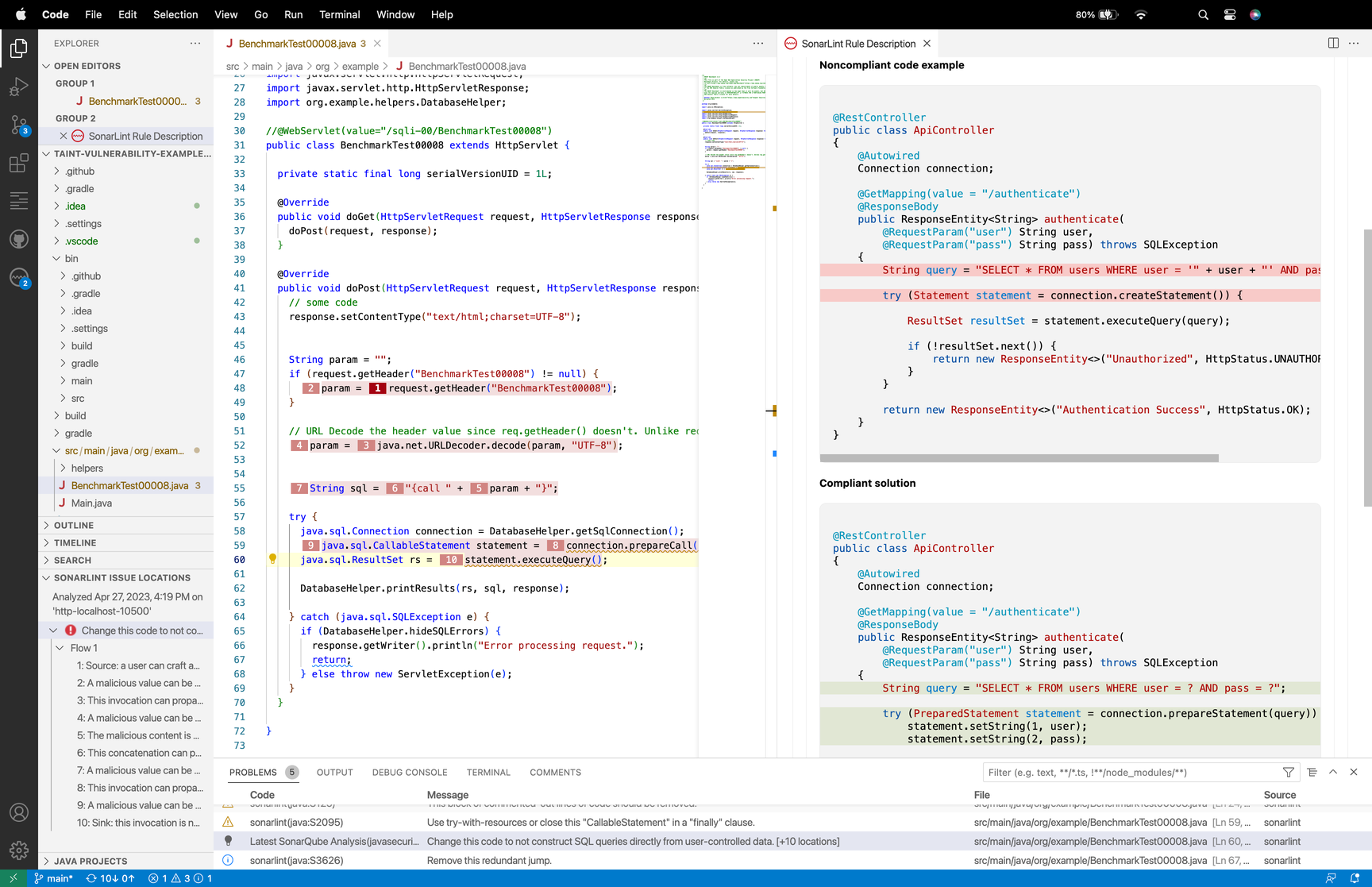Screen dimensions: 1372x887
Task: Open the Selection menu
Action: tap(175, 14)
